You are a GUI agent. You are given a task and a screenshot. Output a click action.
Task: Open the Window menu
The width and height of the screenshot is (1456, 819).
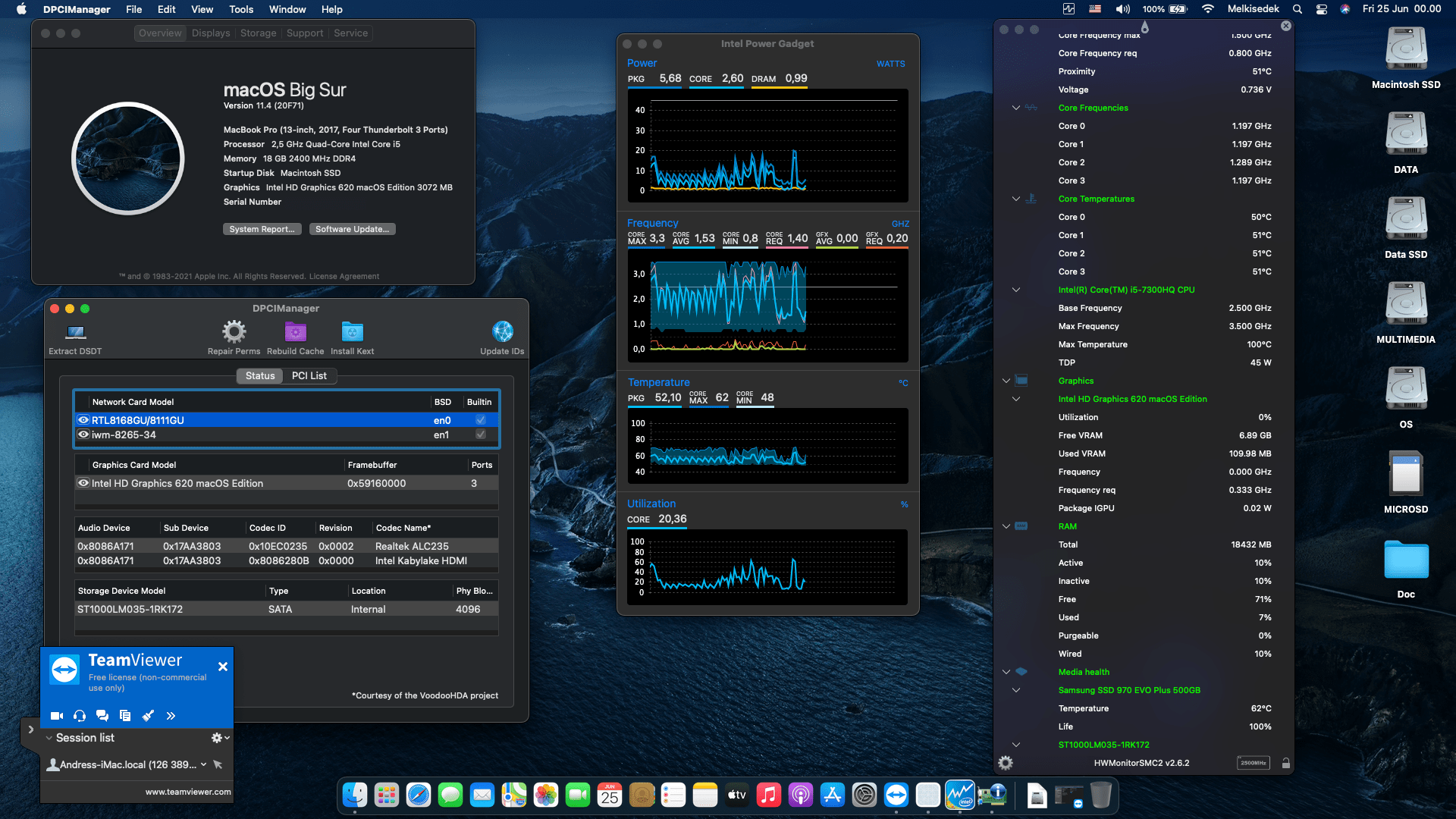pyautogui.click(x=287, y=9)
